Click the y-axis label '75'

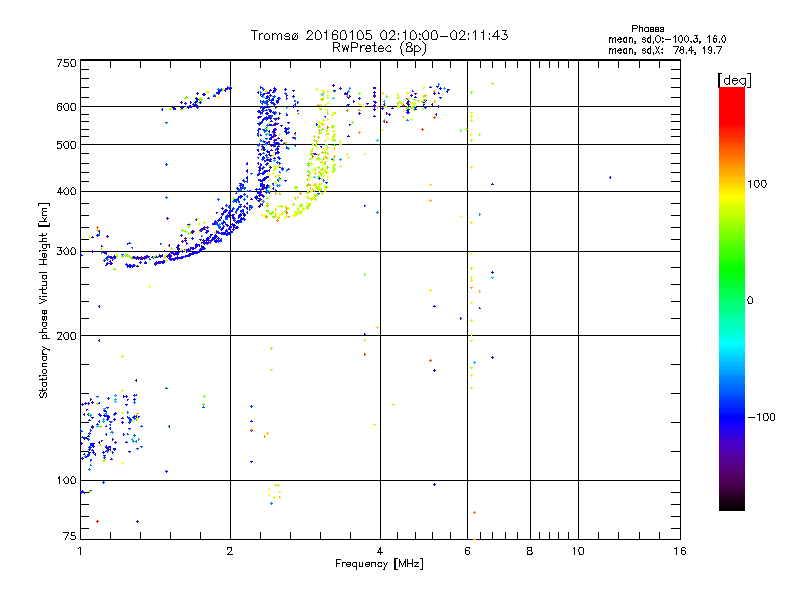[x=70, y=536]
